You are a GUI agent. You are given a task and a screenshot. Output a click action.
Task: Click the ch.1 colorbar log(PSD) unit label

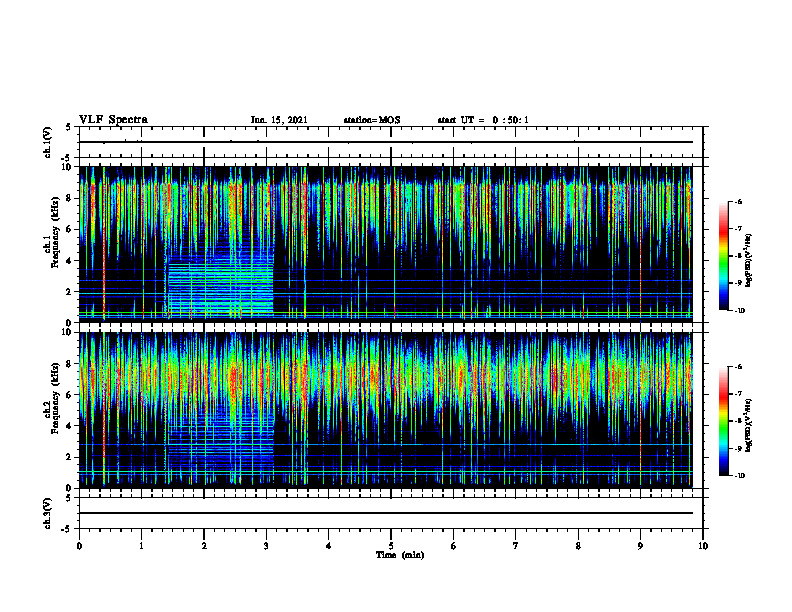pyautogui.click(x=748, y=261)
